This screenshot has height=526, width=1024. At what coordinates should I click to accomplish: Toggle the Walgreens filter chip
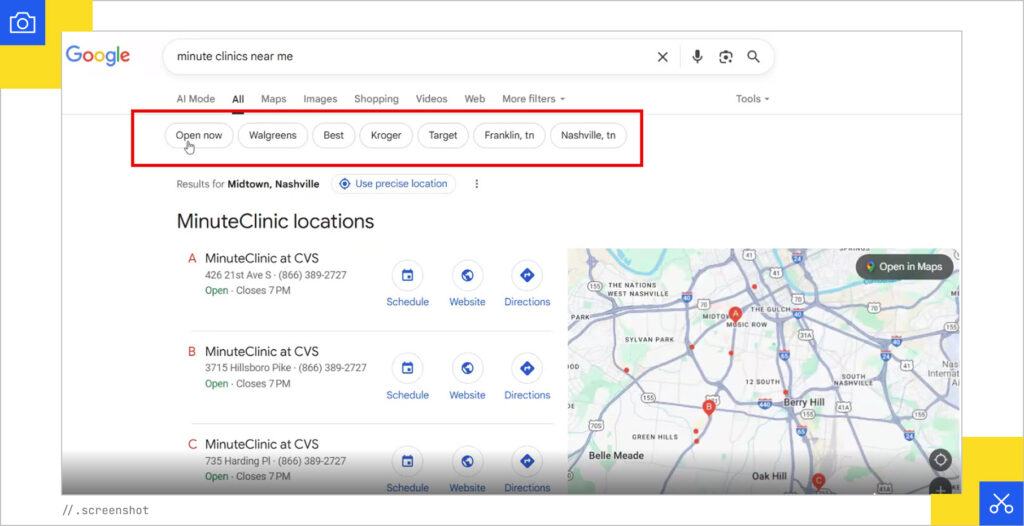272,135
